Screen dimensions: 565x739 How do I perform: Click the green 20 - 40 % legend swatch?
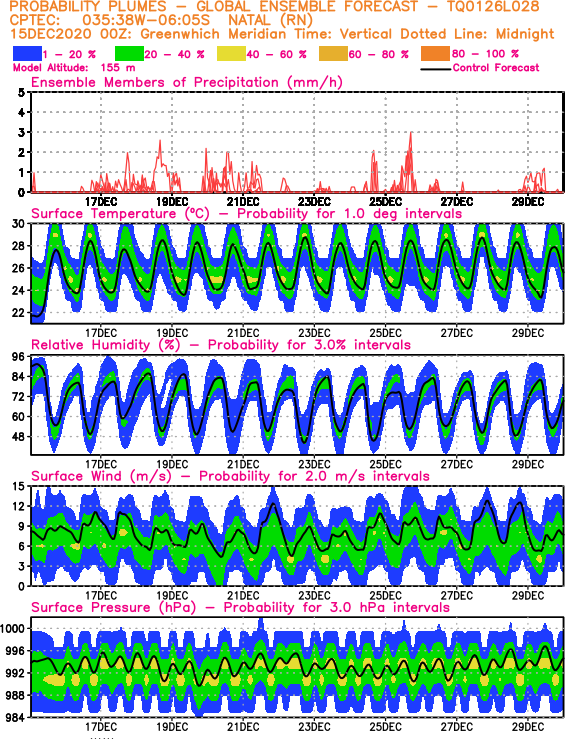[x=130, y=54]
